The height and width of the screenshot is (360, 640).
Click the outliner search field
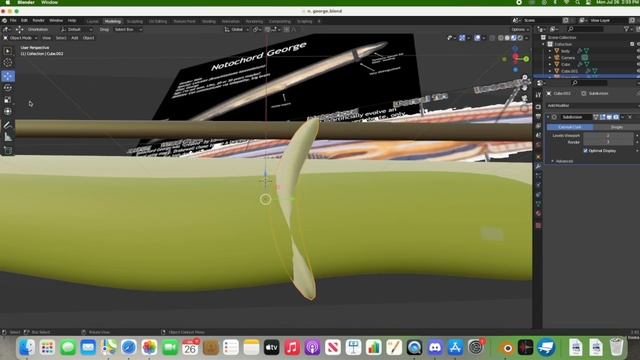point(586,29)
